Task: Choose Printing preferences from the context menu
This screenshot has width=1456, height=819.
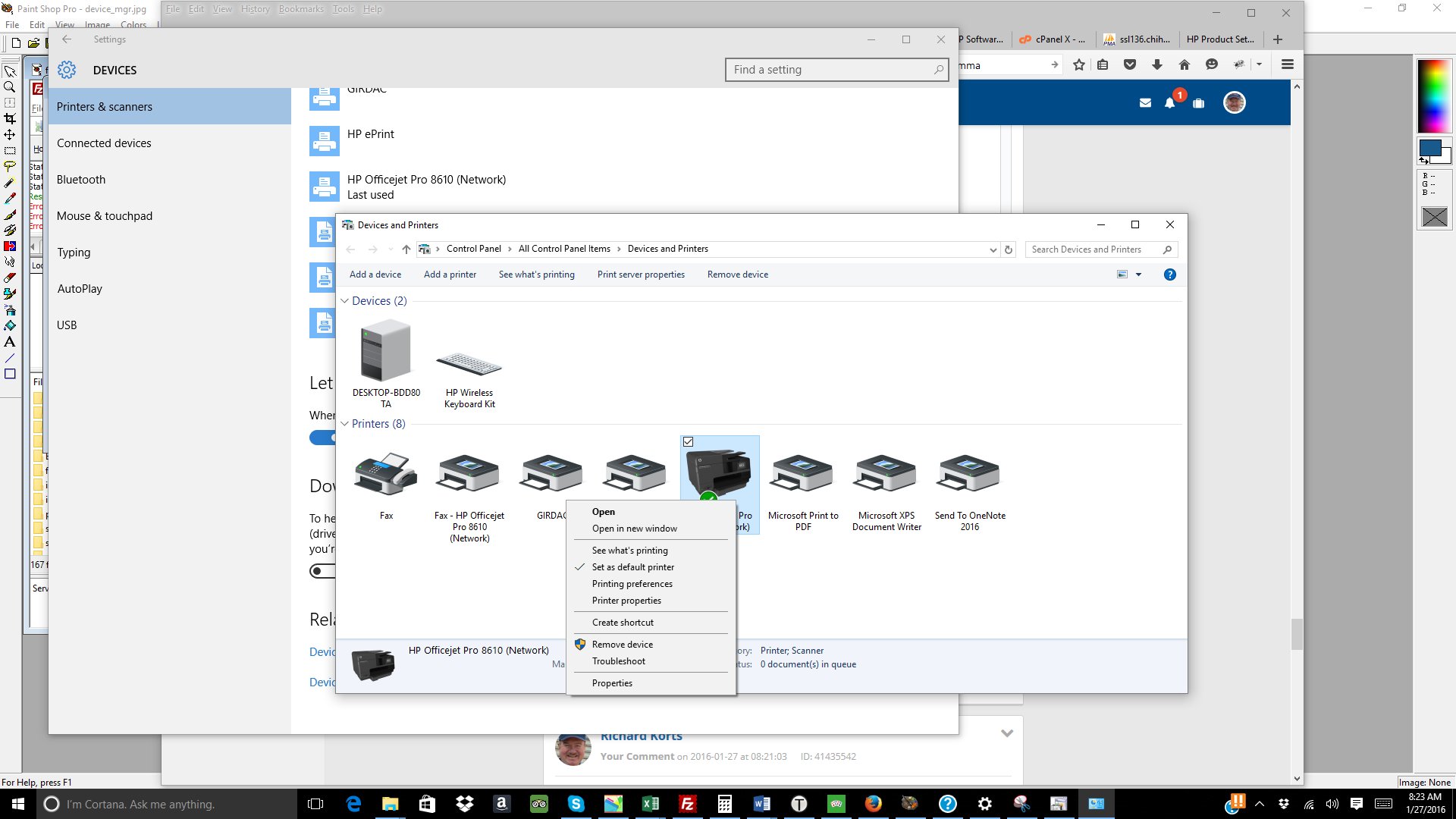Action: click(632, 584)
